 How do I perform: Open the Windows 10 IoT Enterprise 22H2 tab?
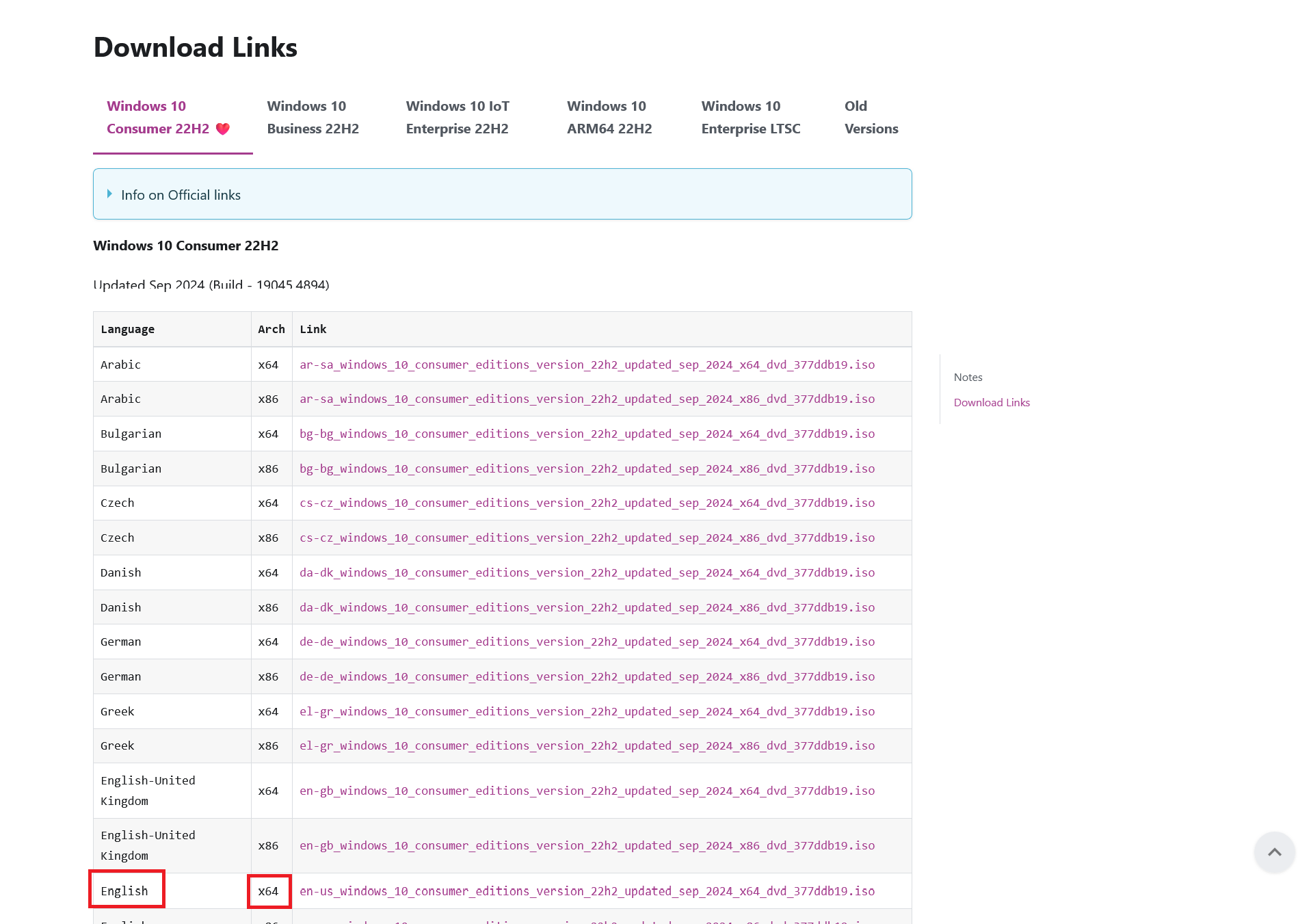457,118
